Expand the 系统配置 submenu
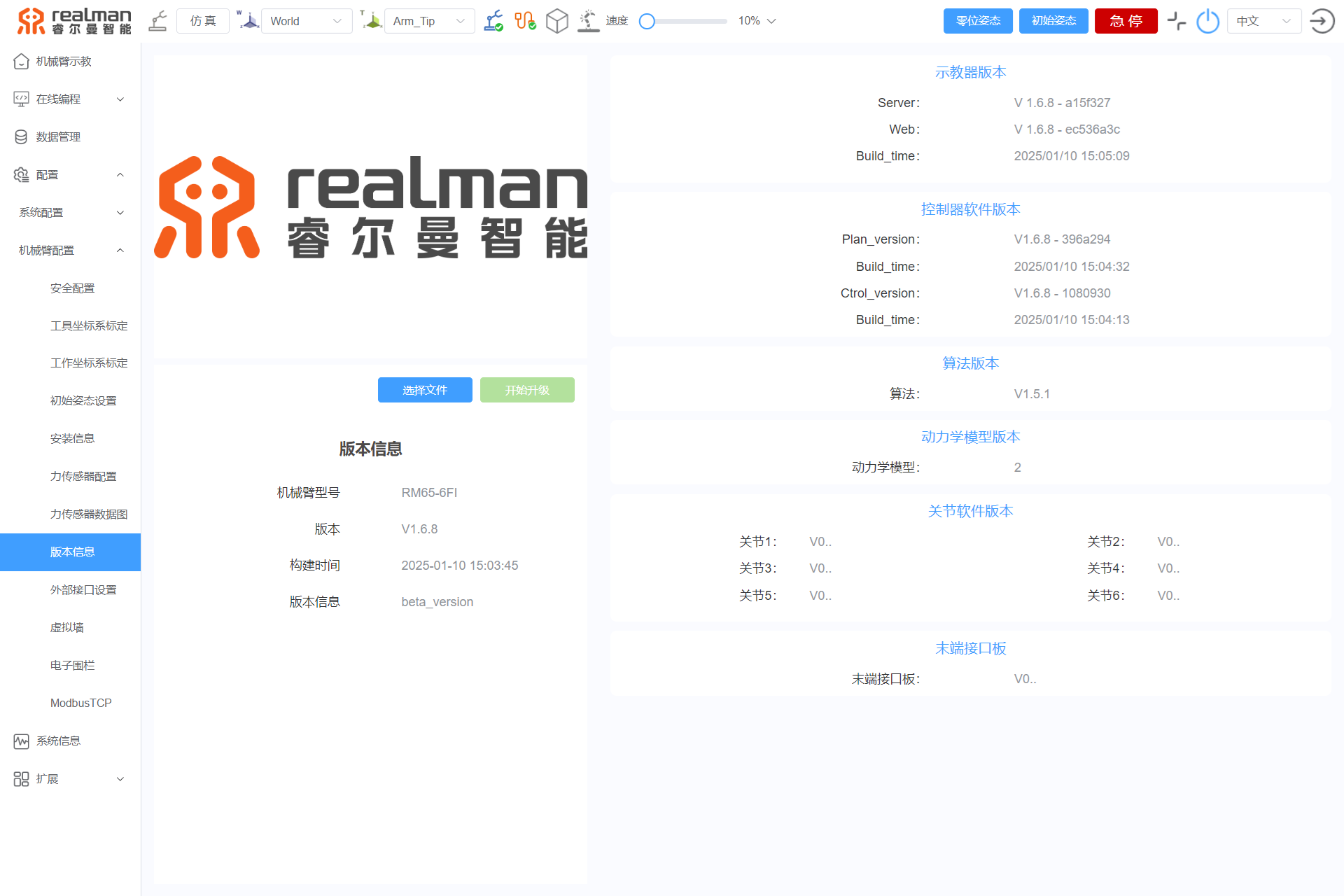The image size is (1344, 896). click(x=70, y=213)
